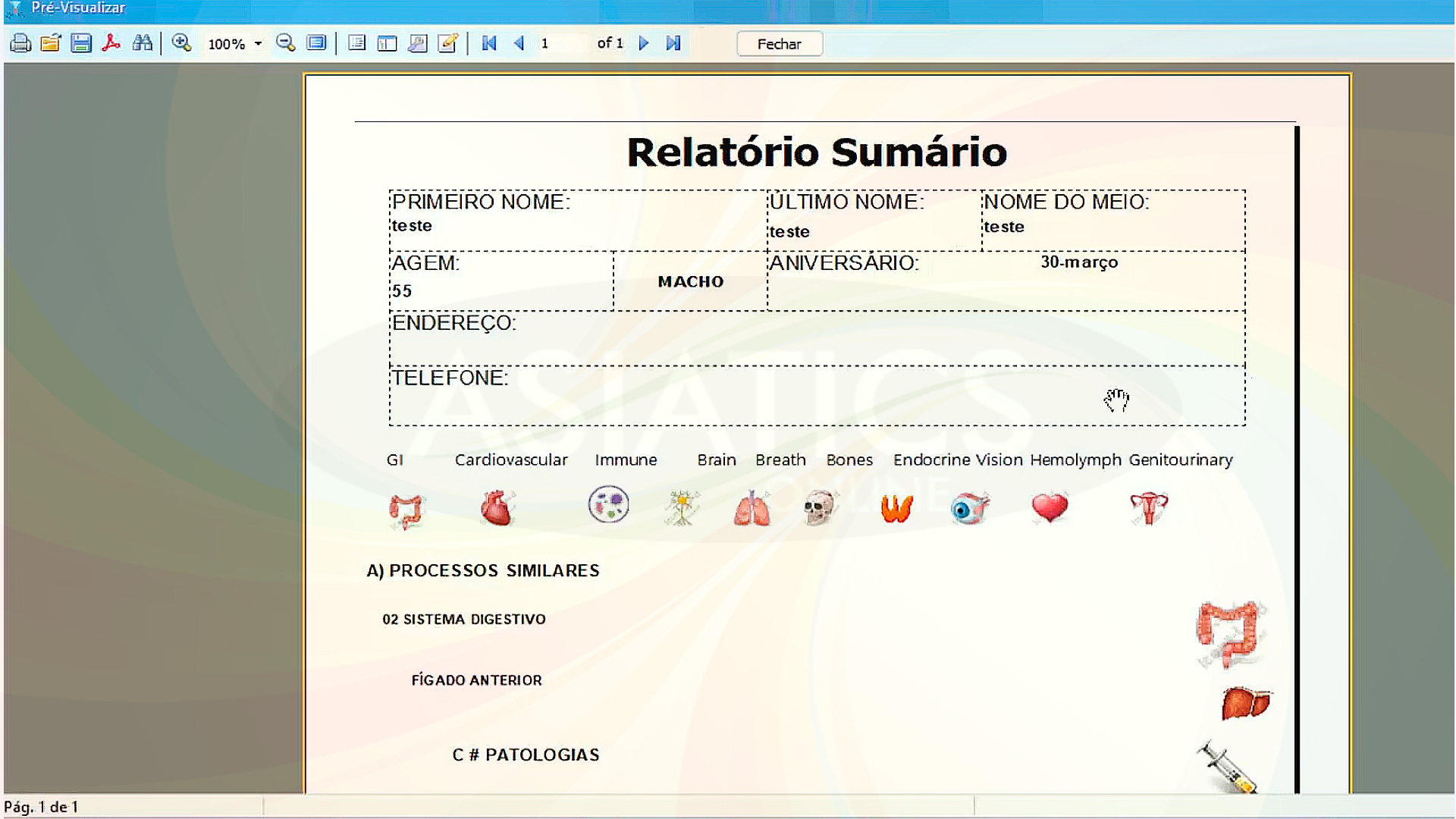Click the A) PROCESSOS SIMILARES heading
The image size is (1456, 819).
click(483, 570)
